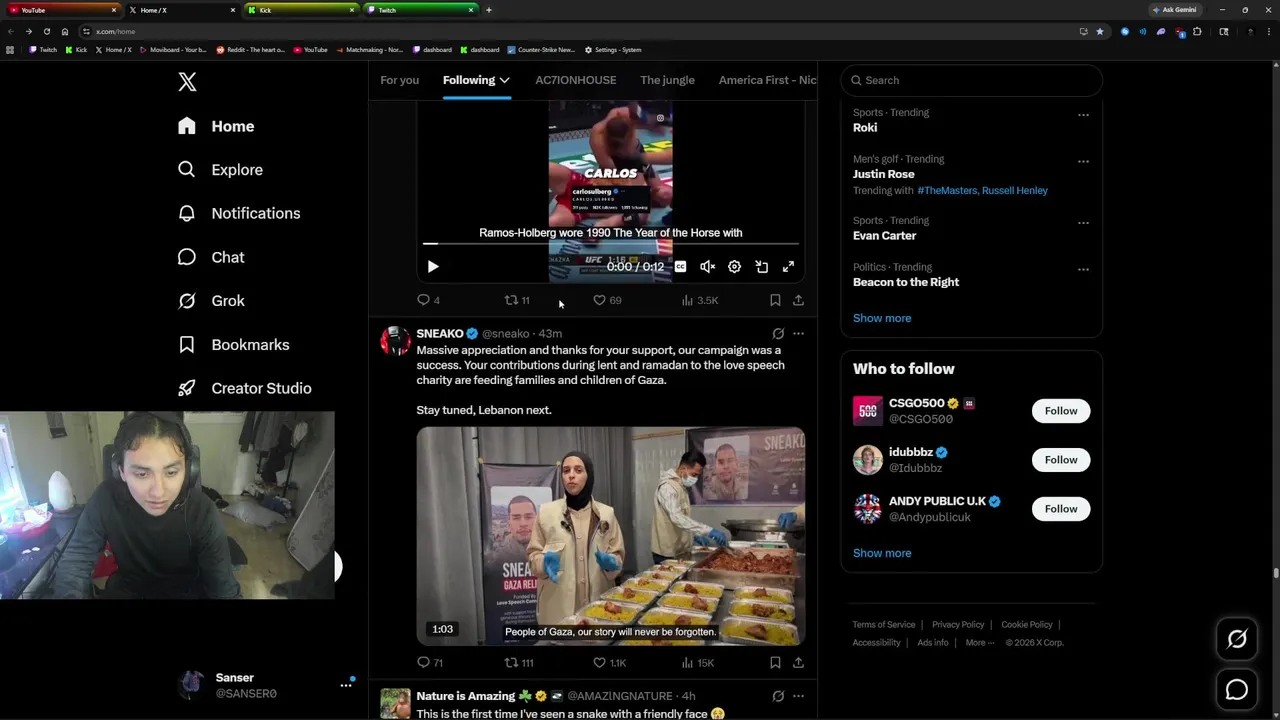Open more options for Evan Carter trend

(x=1083, y=222)
